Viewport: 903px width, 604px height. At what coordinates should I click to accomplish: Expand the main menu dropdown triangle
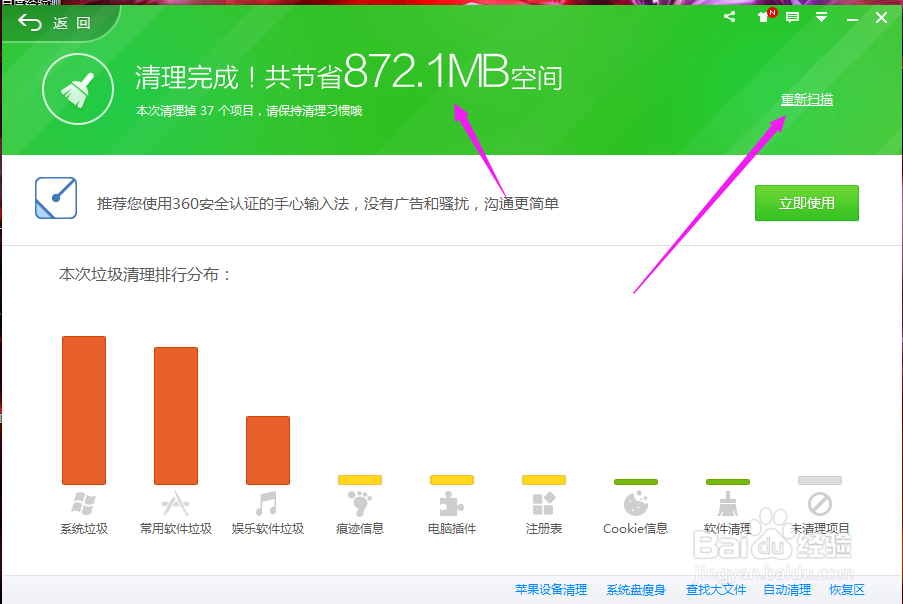[x=821, y=17]
